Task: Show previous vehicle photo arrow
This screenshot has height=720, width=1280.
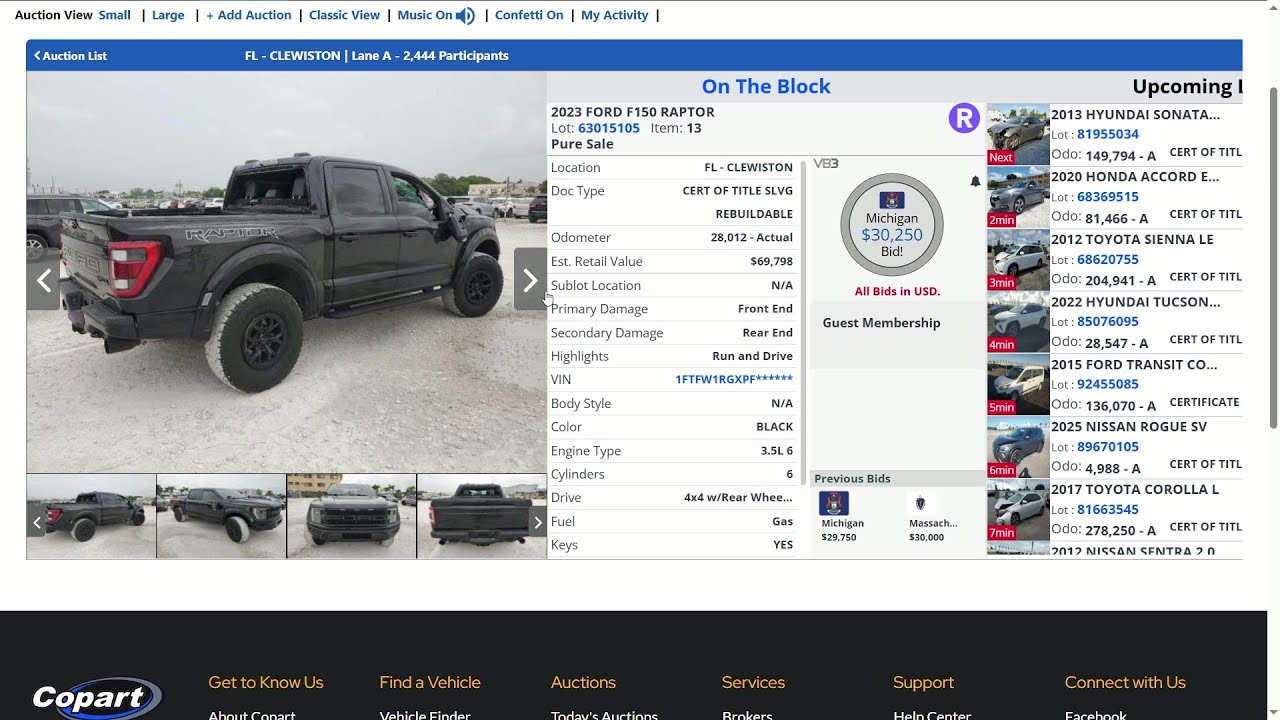Action: coord(43,280)
